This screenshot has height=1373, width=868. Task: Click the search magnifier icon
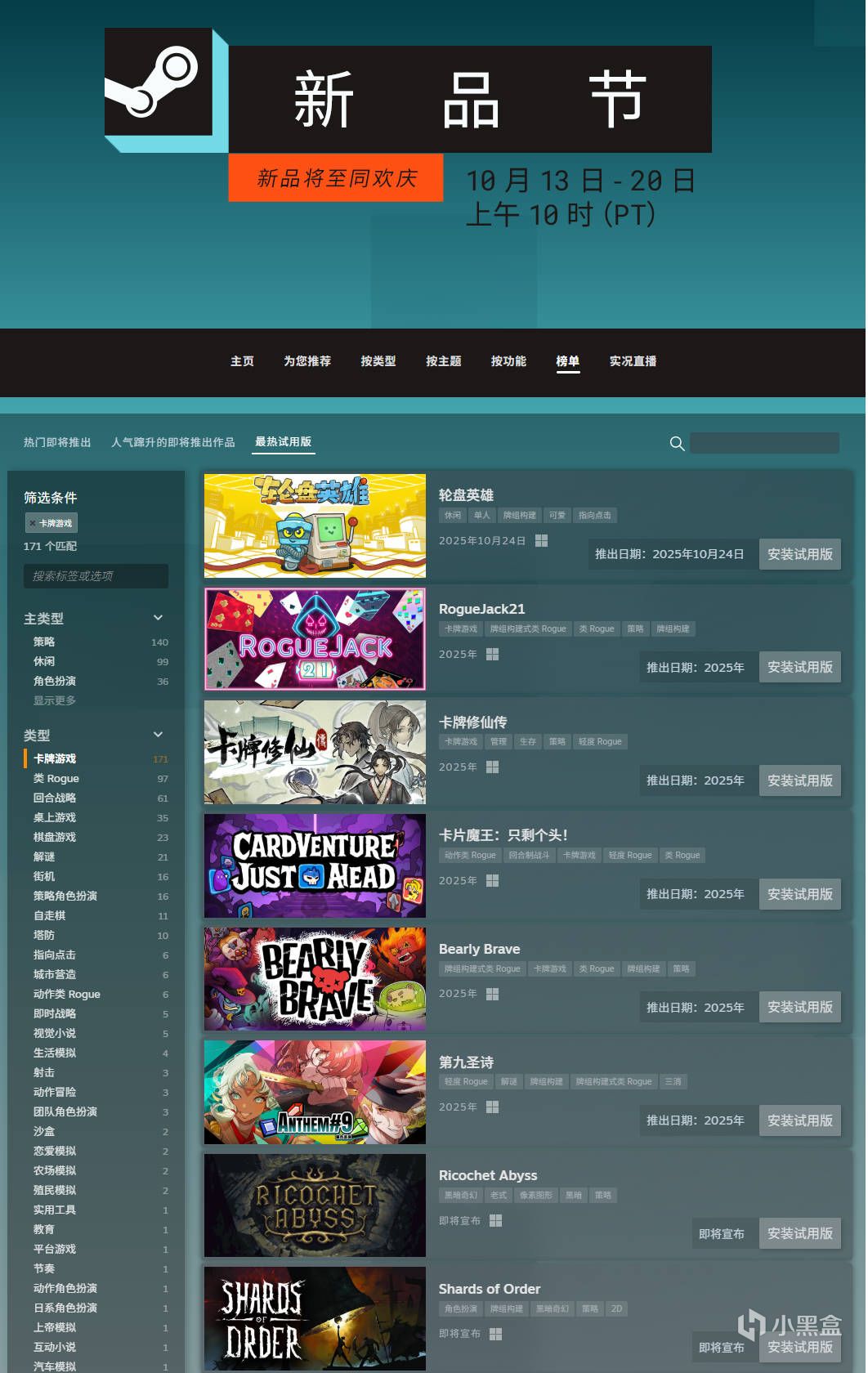click(677, 443)
